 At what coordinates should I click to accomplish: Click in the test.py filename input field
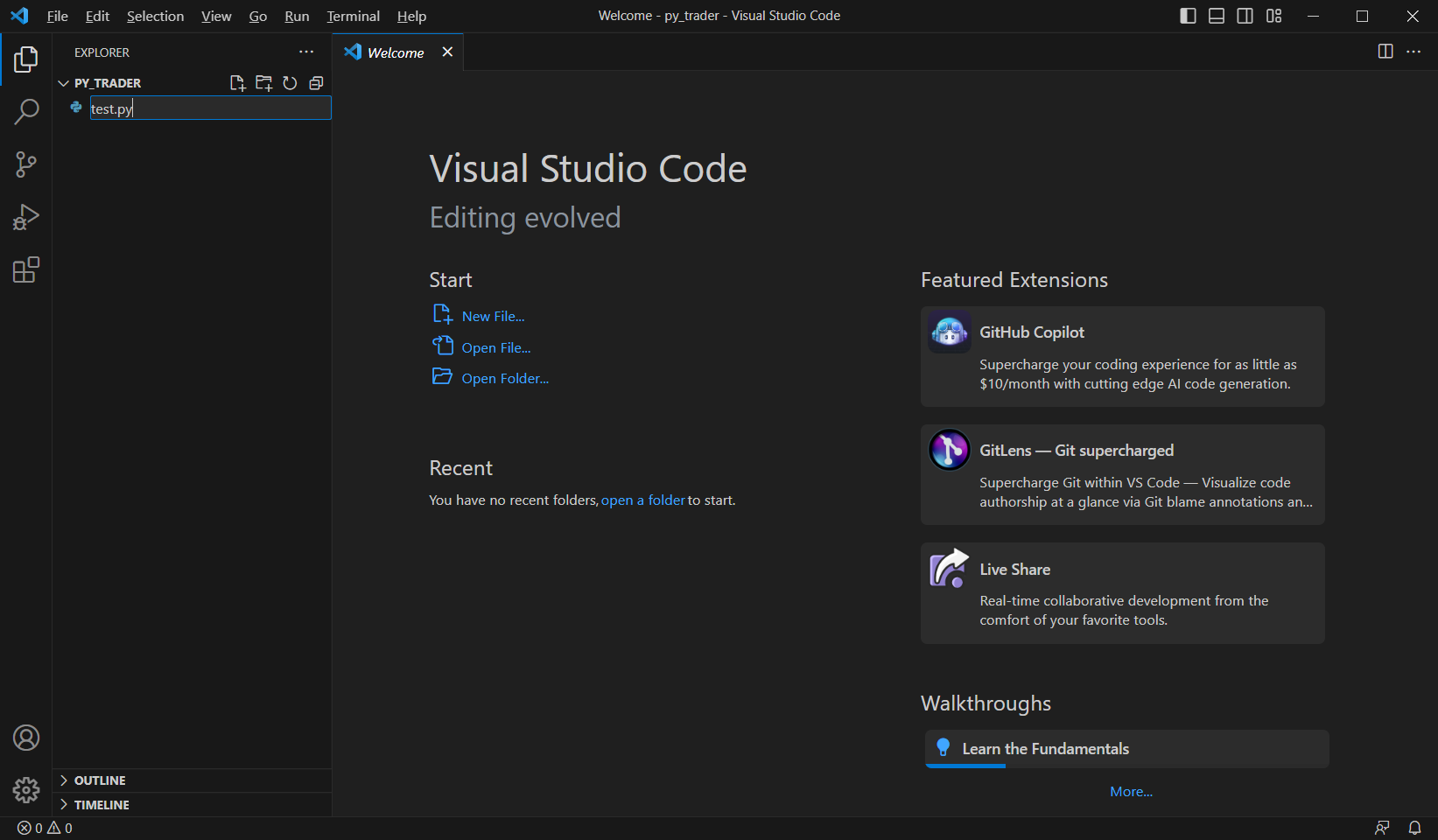click(210, 108)
